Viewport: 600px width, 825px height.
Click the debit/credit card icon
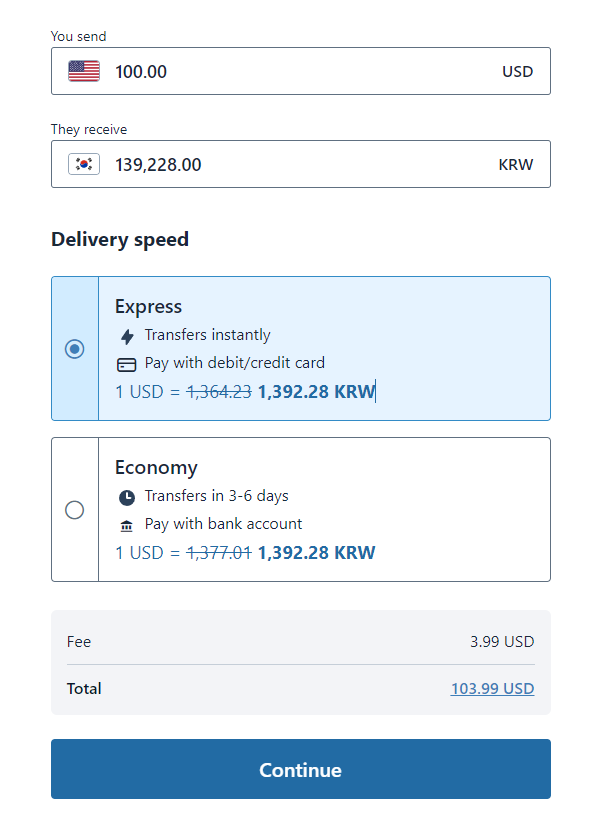(127, 364)
